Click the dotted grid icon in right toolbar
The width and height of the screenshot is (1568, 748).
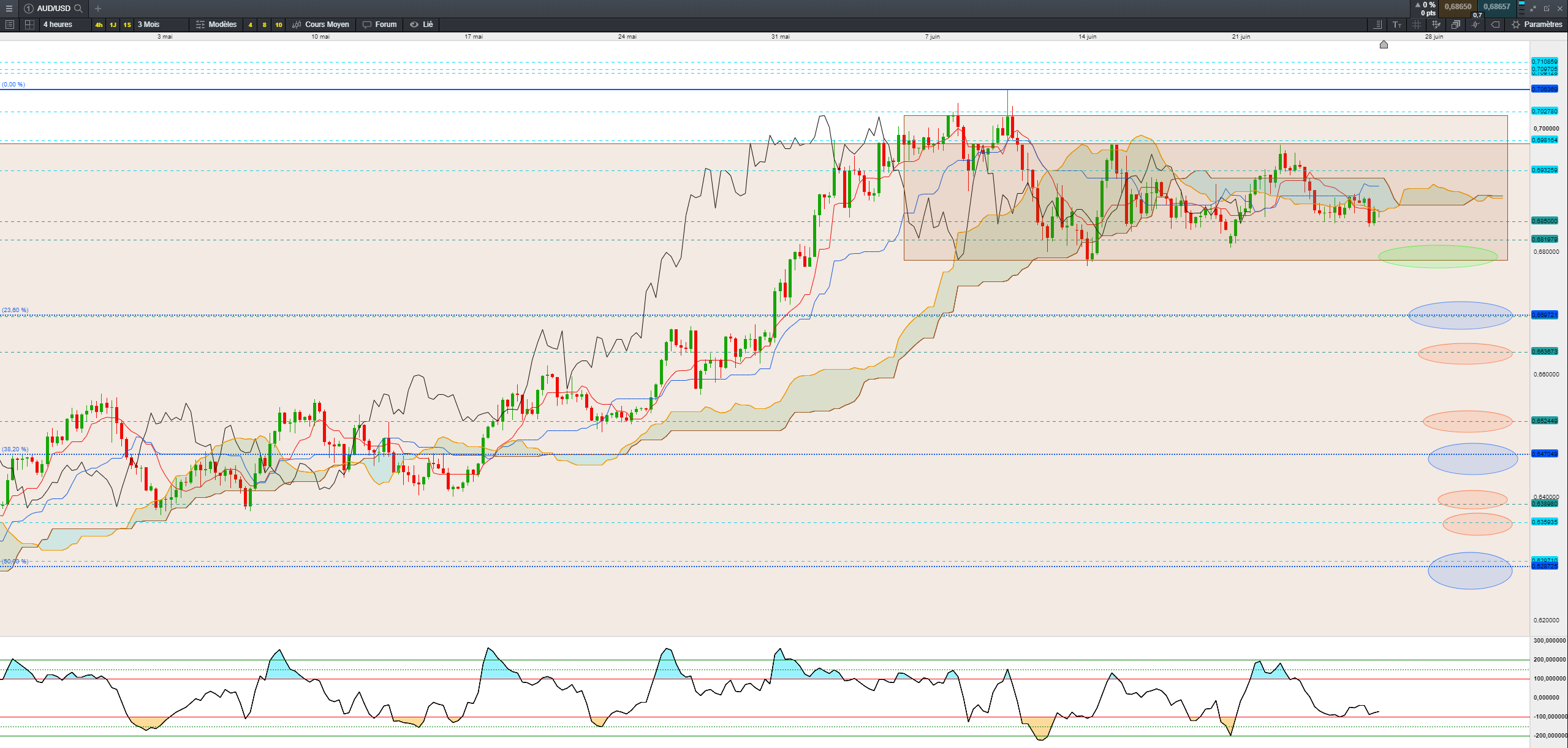pyautogui.click(x=1416, y=25)
